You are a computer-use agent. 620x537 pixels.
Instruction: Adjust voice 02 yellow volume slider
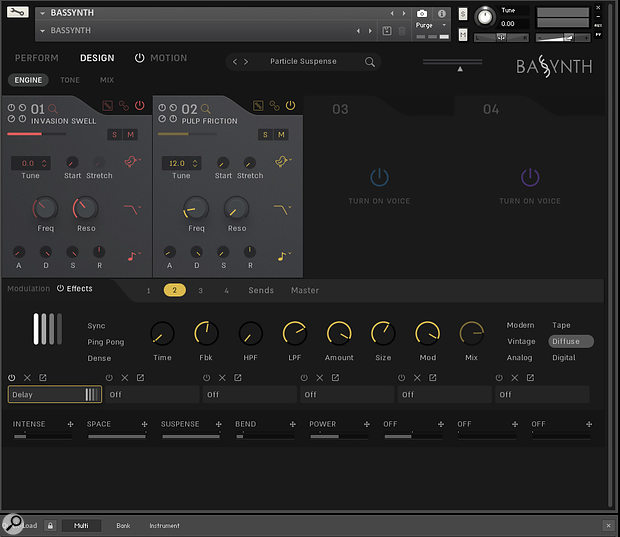(187, 134)
